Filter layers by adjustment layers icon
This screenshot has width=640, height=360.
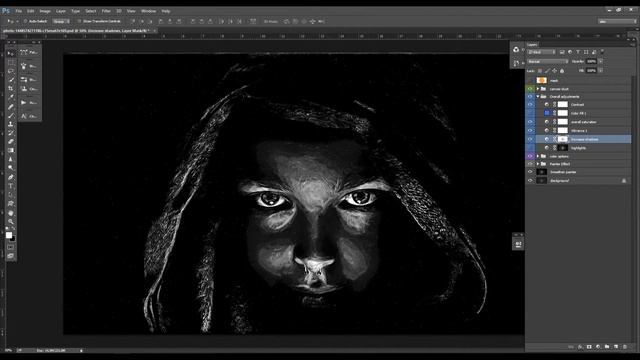[x=570, y=52]
